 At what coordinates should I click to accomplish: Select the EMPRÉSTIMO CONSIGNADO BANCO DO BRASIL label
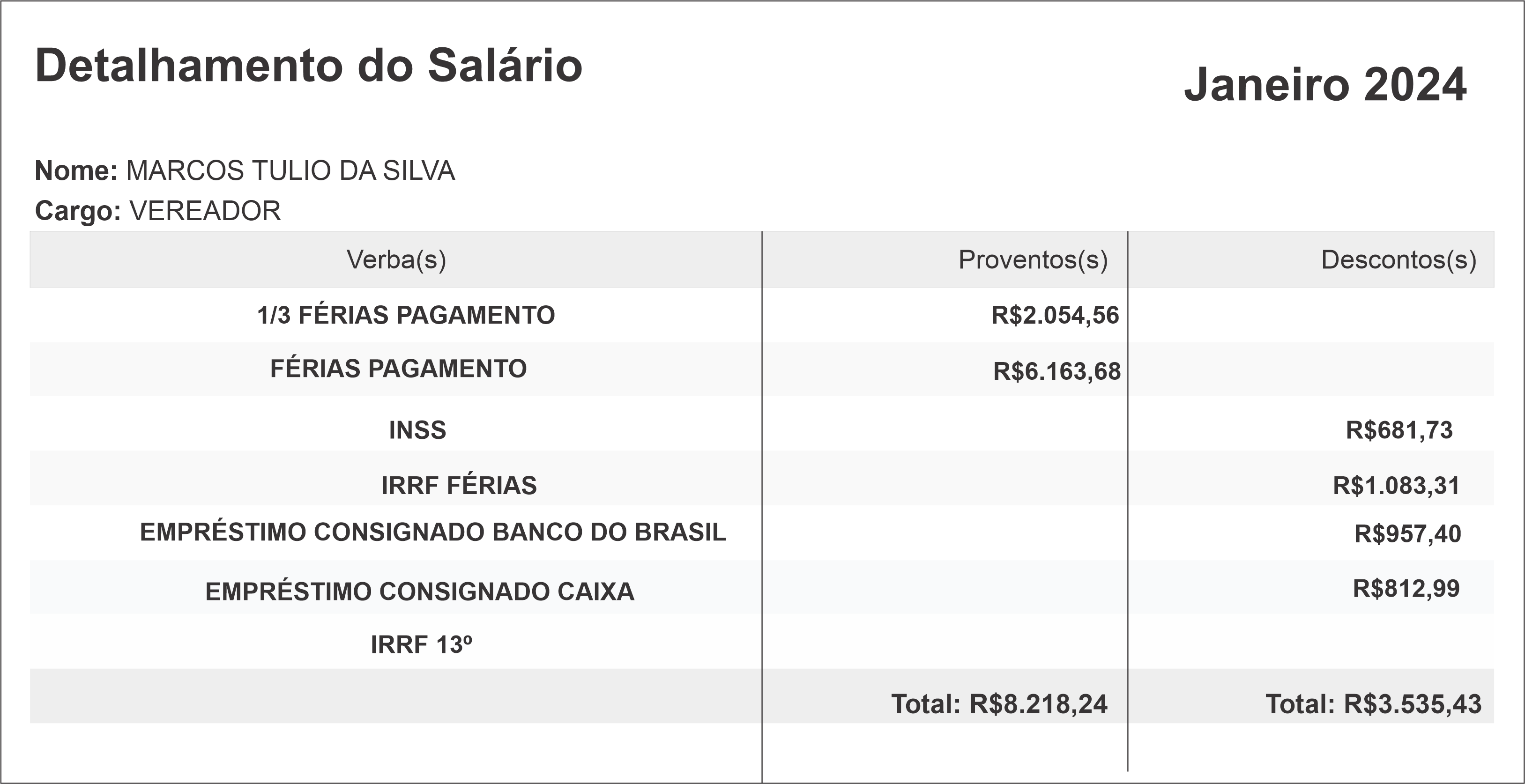[x=433, y=533]
